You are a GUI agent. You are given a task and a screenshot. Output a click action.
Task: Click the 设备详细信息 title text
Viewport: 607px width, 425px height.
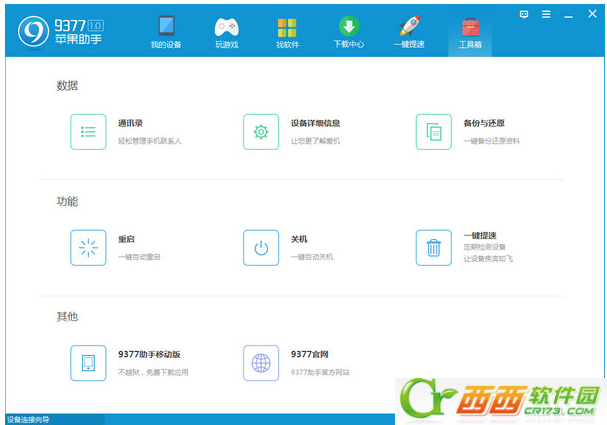click(316, 123)
